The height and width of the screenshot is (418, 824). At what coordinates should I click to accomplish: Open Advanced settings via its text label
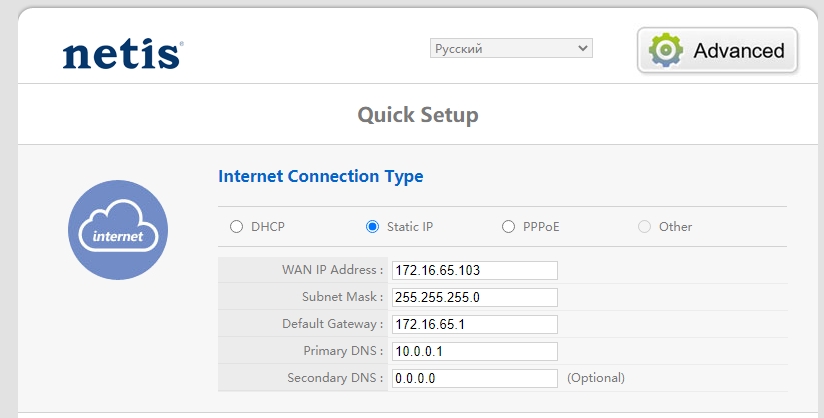pos(739,51)
